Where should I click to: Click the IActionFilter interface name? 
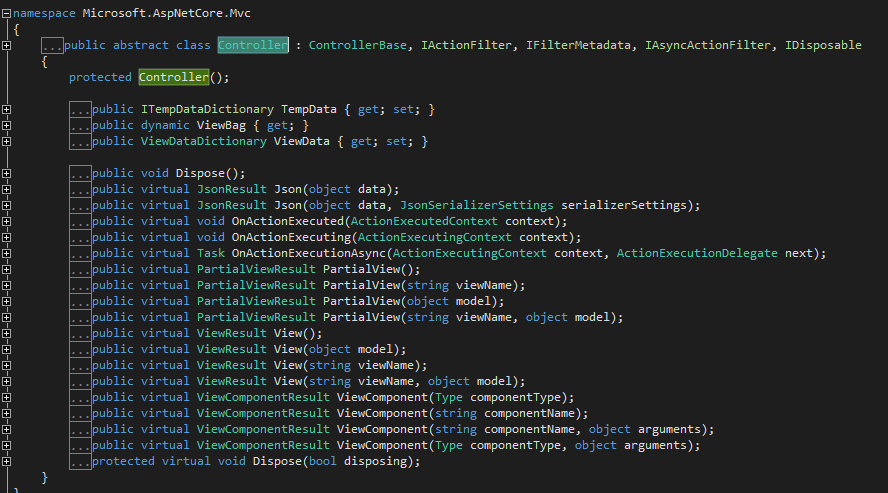point(466,45)
